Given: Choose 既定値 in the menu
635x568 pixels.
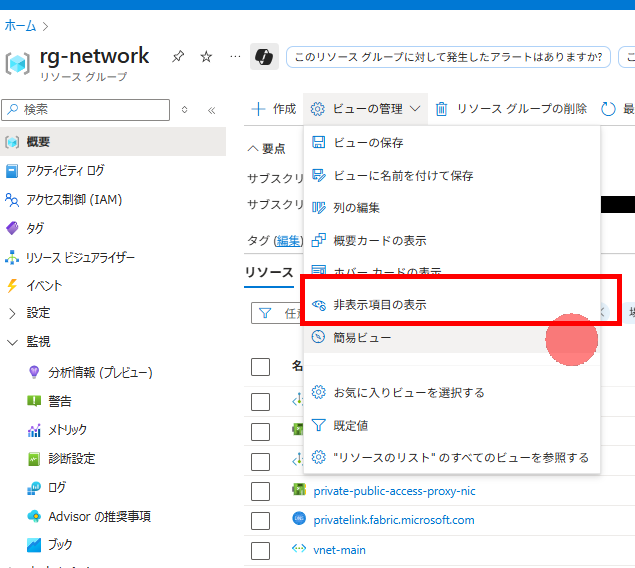Looking at the screenshot, I should tap(452, 425).
